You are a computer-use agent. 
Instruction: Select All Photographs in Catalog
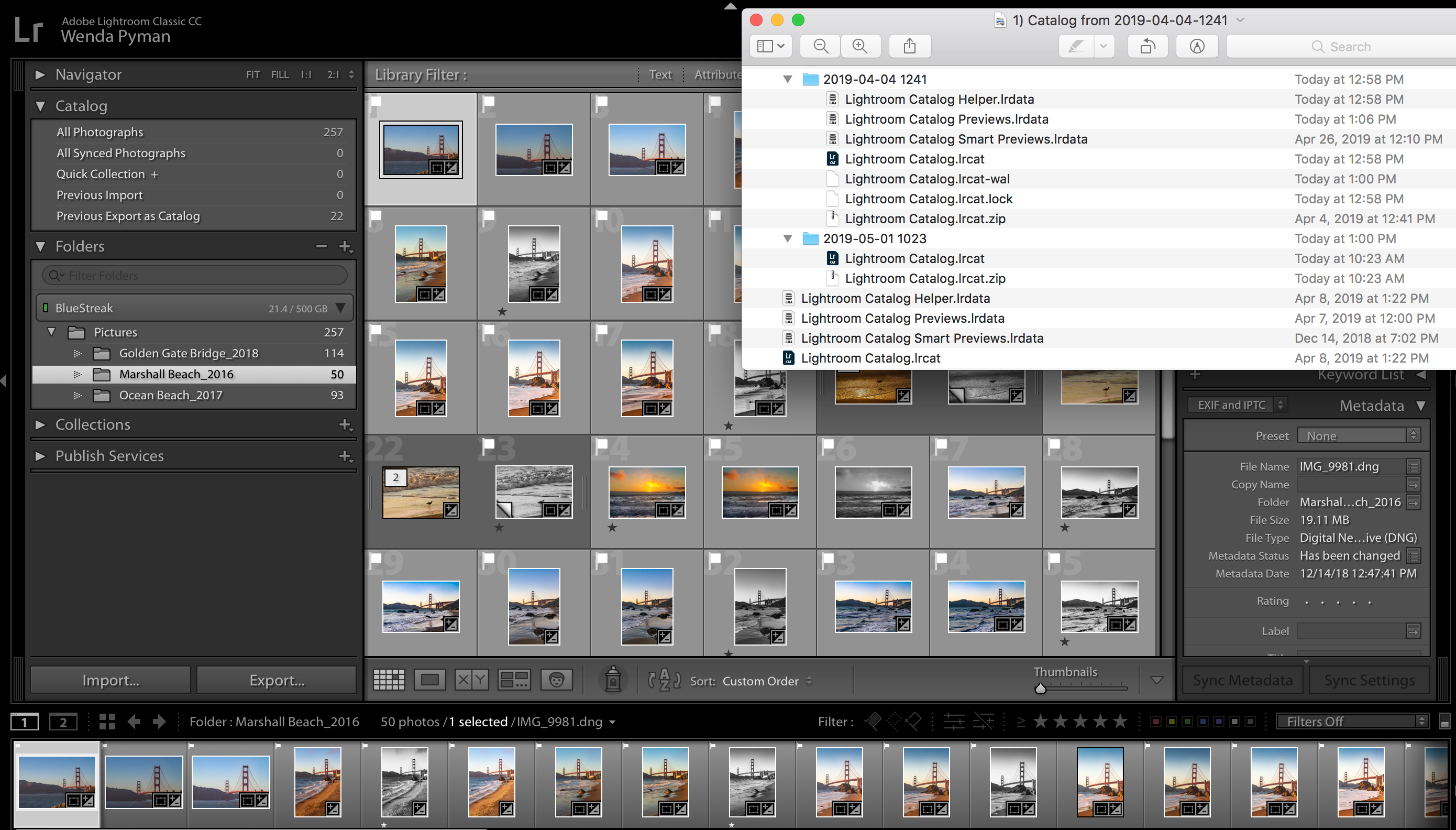click(x=100, y=132)
